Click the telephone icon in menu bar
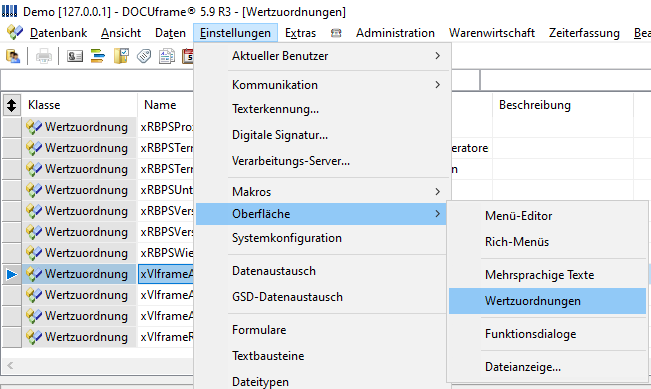 pyautogui.click(x=336, y=33)
